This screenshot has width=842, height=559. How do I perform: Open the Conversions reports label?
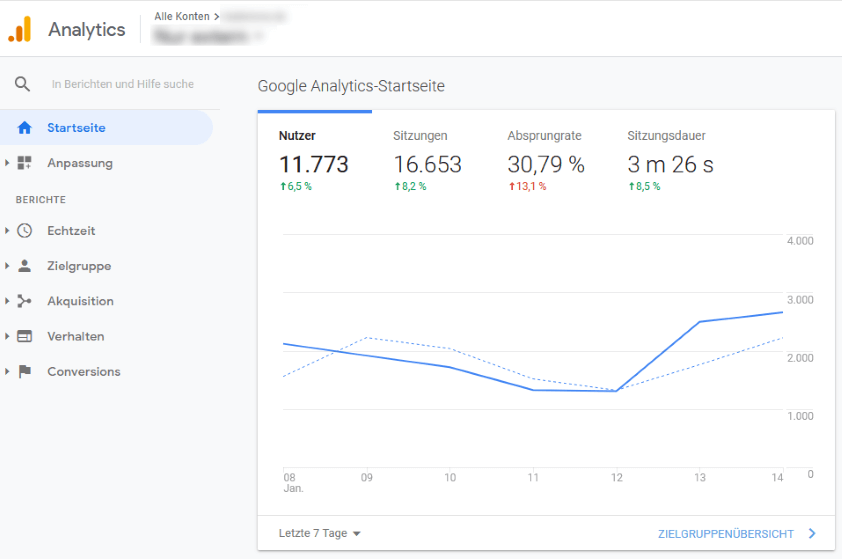click(84, 371)
